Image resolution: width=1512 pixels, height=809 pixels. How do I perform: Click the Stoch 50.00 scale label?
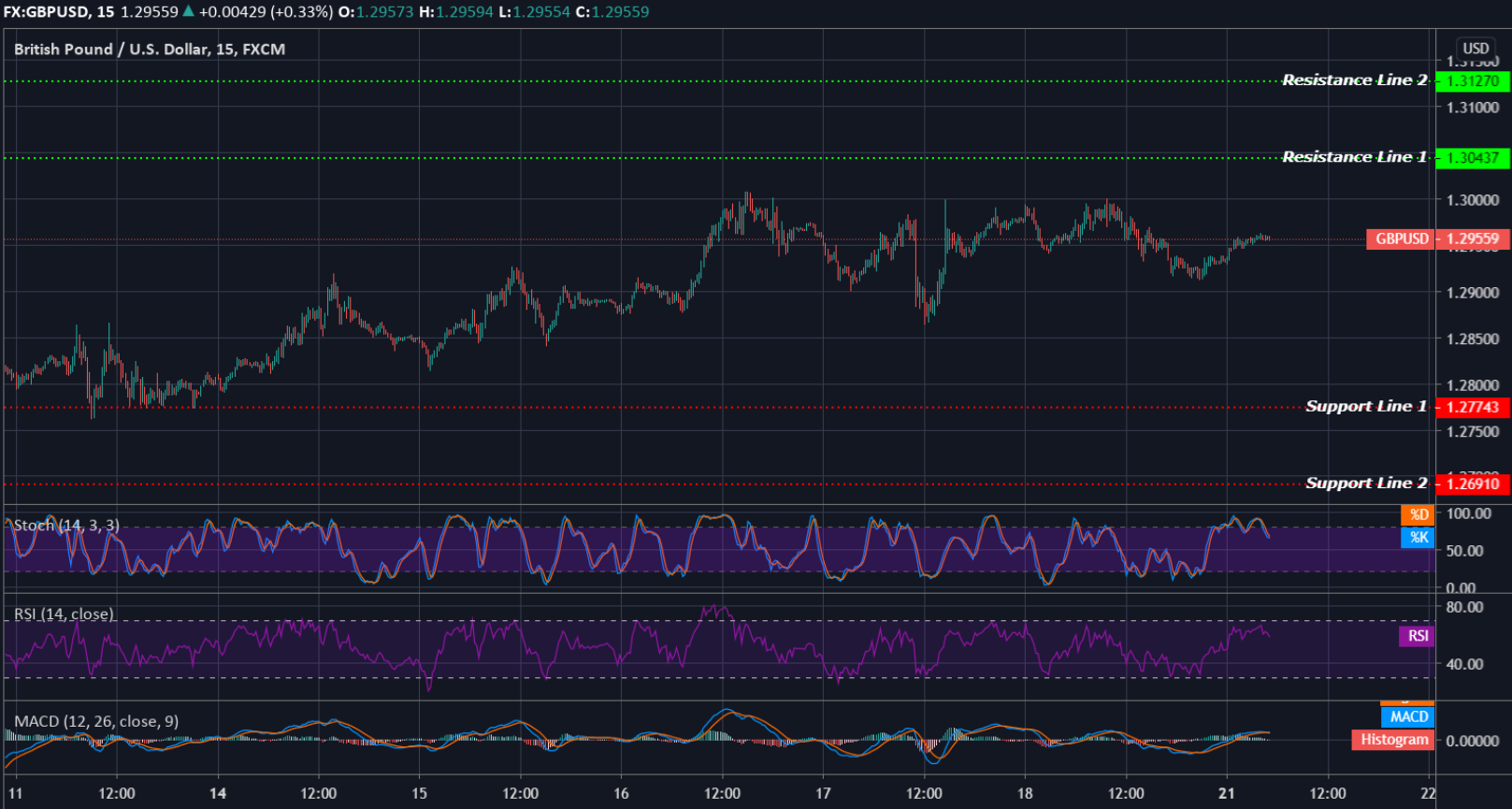coord(1464,551)
